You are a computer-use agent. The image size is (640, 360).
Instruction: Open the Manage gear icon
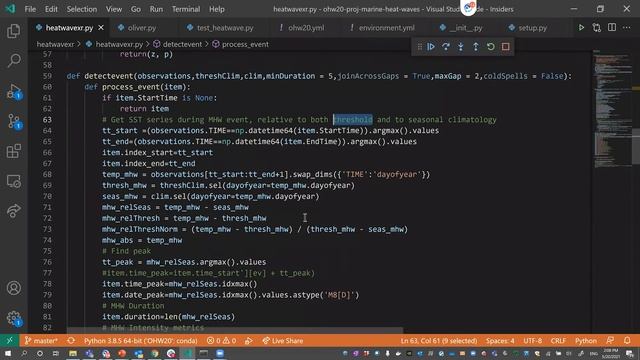[13, 318]
